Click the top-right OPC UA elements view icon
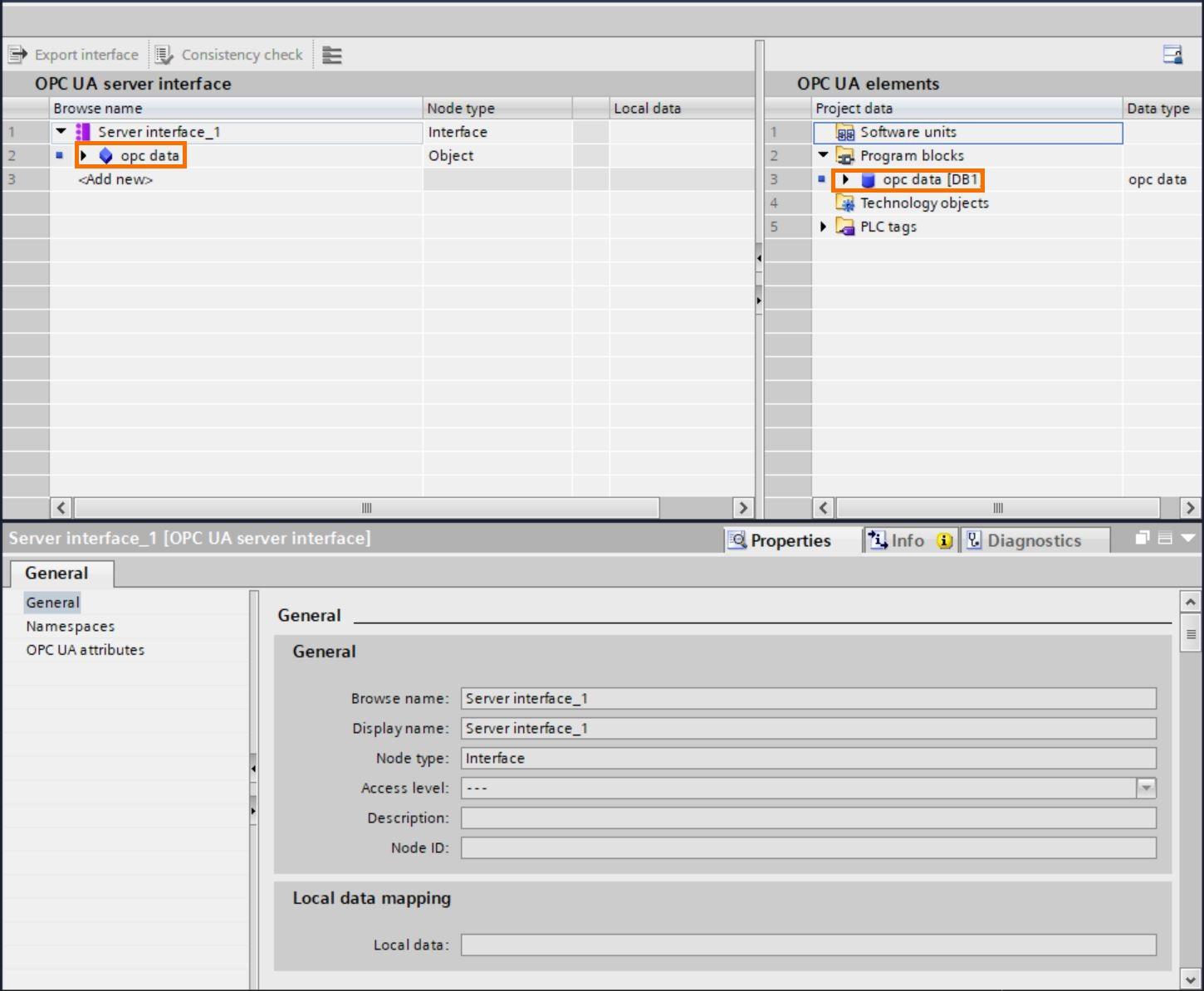Image resolution: width=1204 pixels, height=991 pixels. [x=1172, y=55]
